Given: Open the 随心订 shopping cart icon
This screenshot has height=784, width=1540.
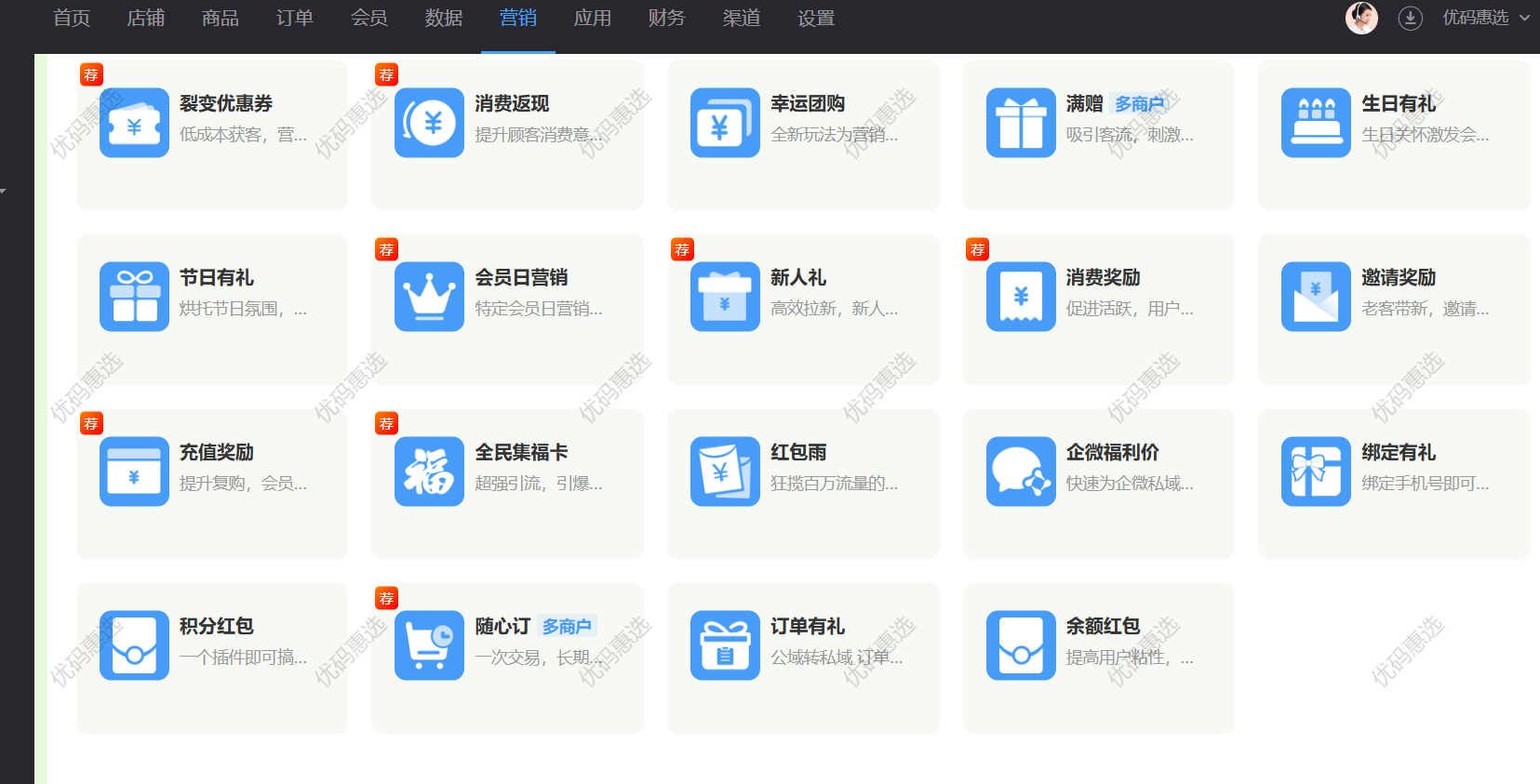Looking at the screenshot, I should [x=429, y=645].
